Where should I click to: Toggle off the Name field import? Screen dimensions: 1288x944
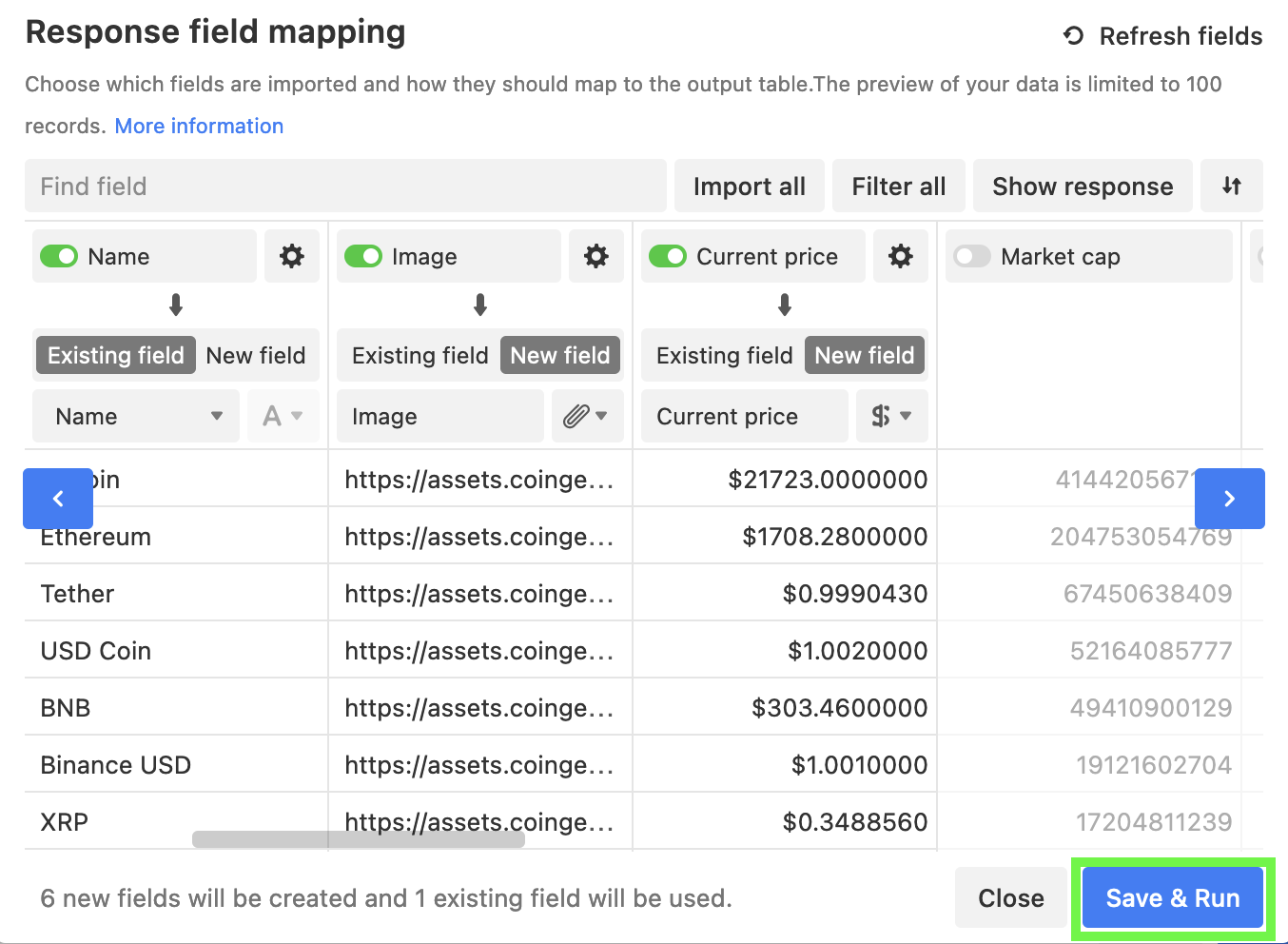click(x=59, y=257)
